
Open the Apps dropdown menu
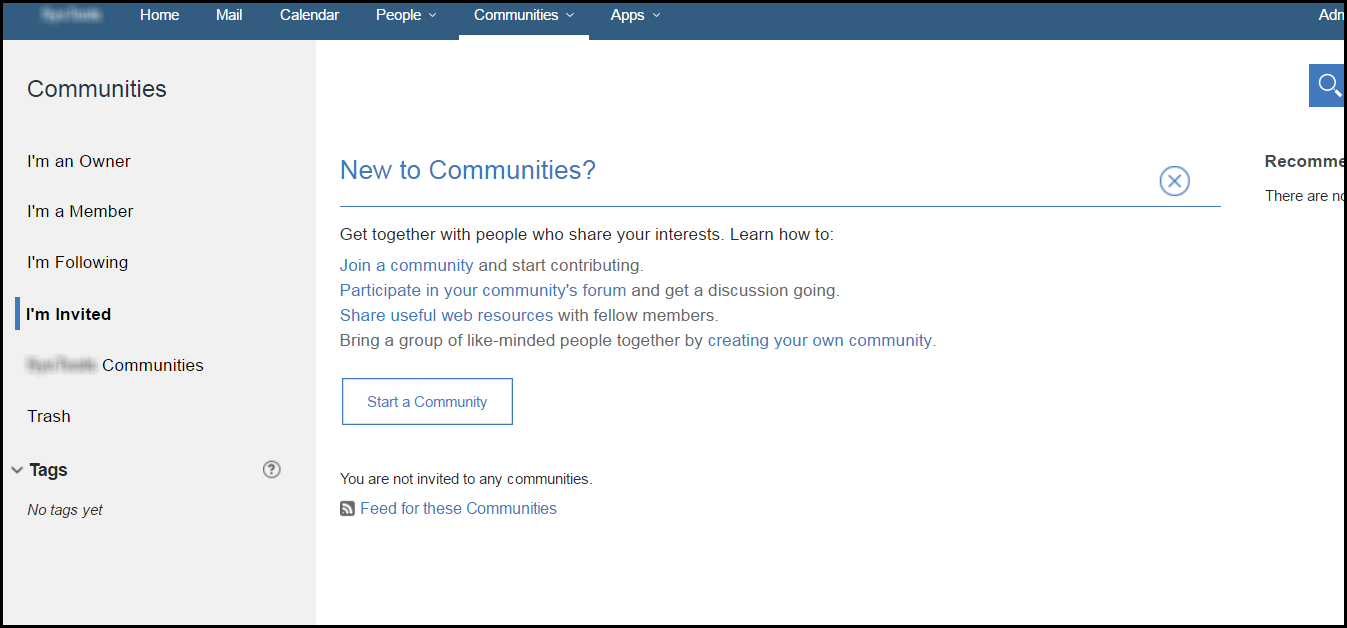click(x=634, y=15)
